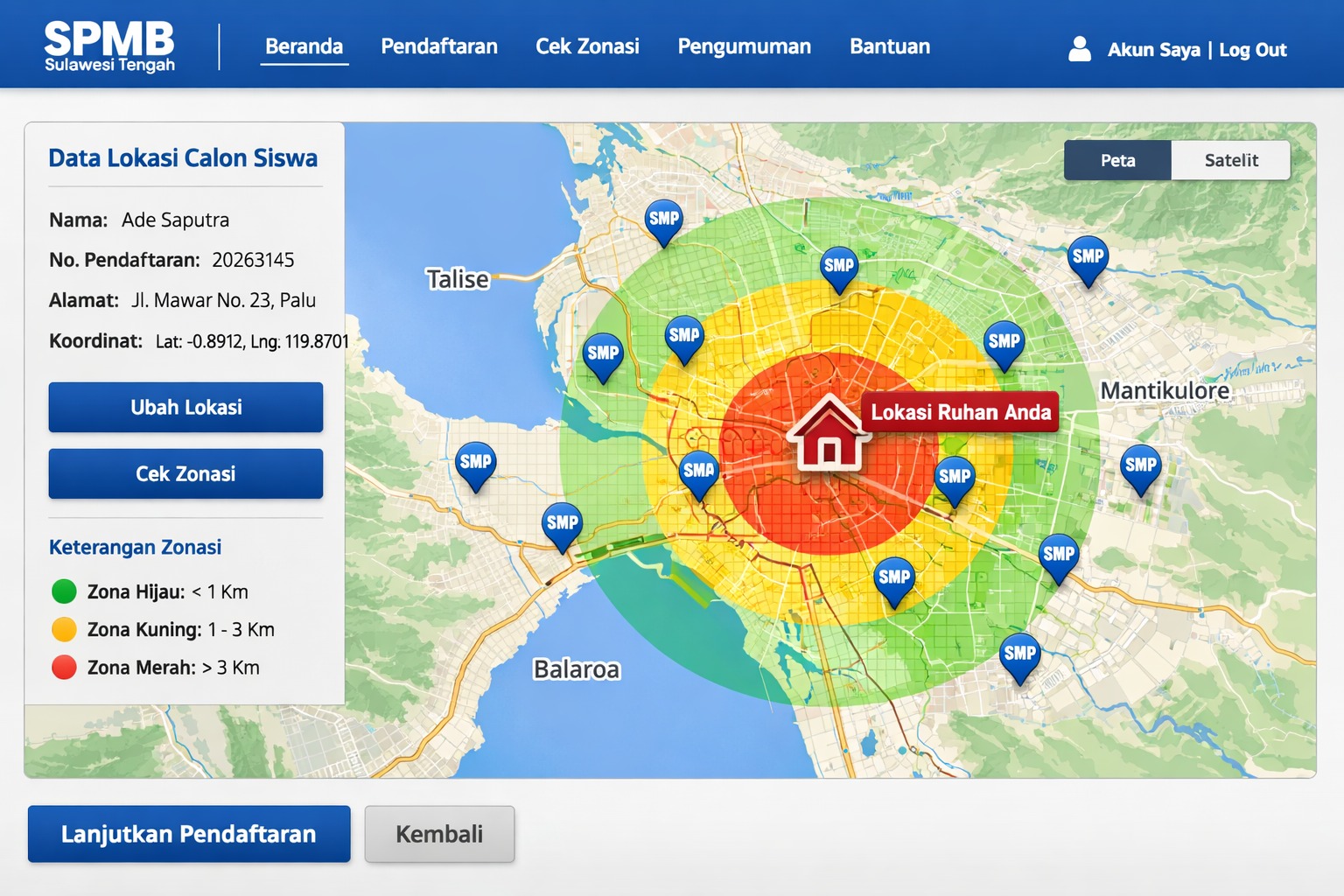1344x896 pixels.
Task: Select the SMA school pin on map
Action: [698, 472]
